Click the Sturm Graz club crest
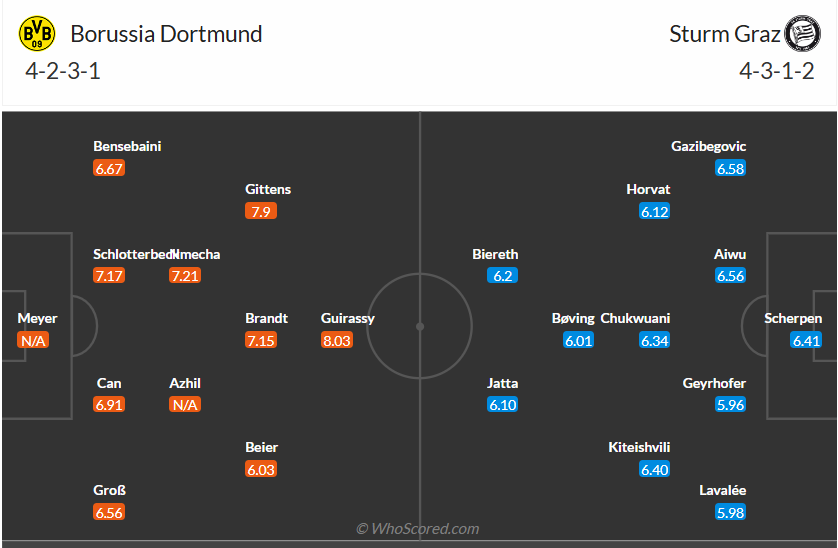 tap(800, 34)
